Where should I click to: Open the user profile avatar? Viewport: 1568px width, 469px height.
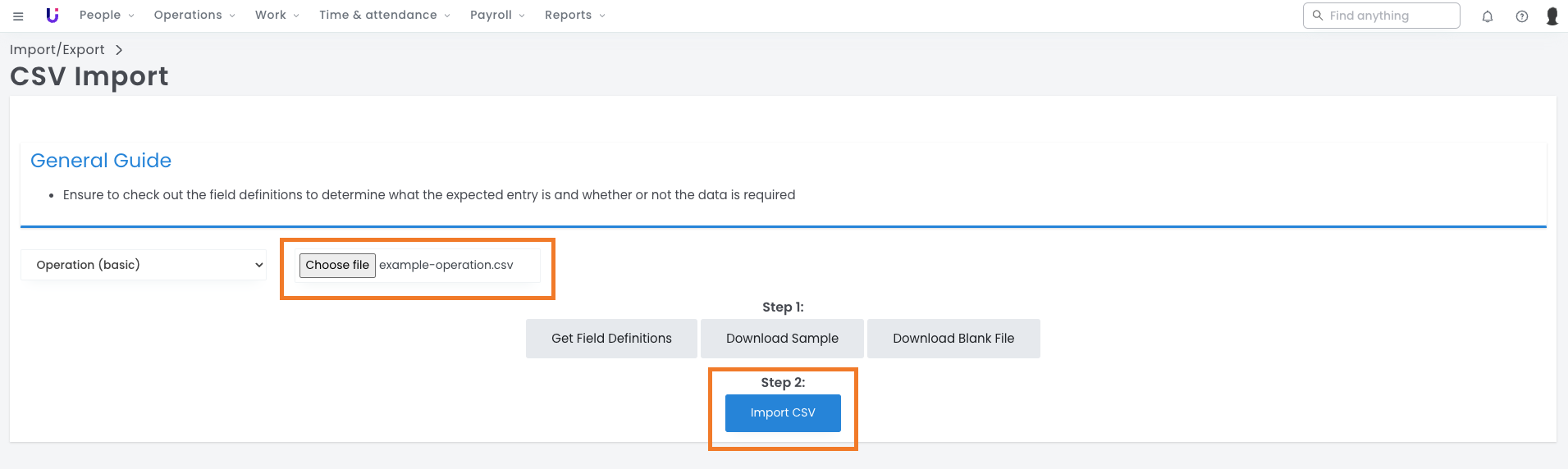tap(1552, 16)
